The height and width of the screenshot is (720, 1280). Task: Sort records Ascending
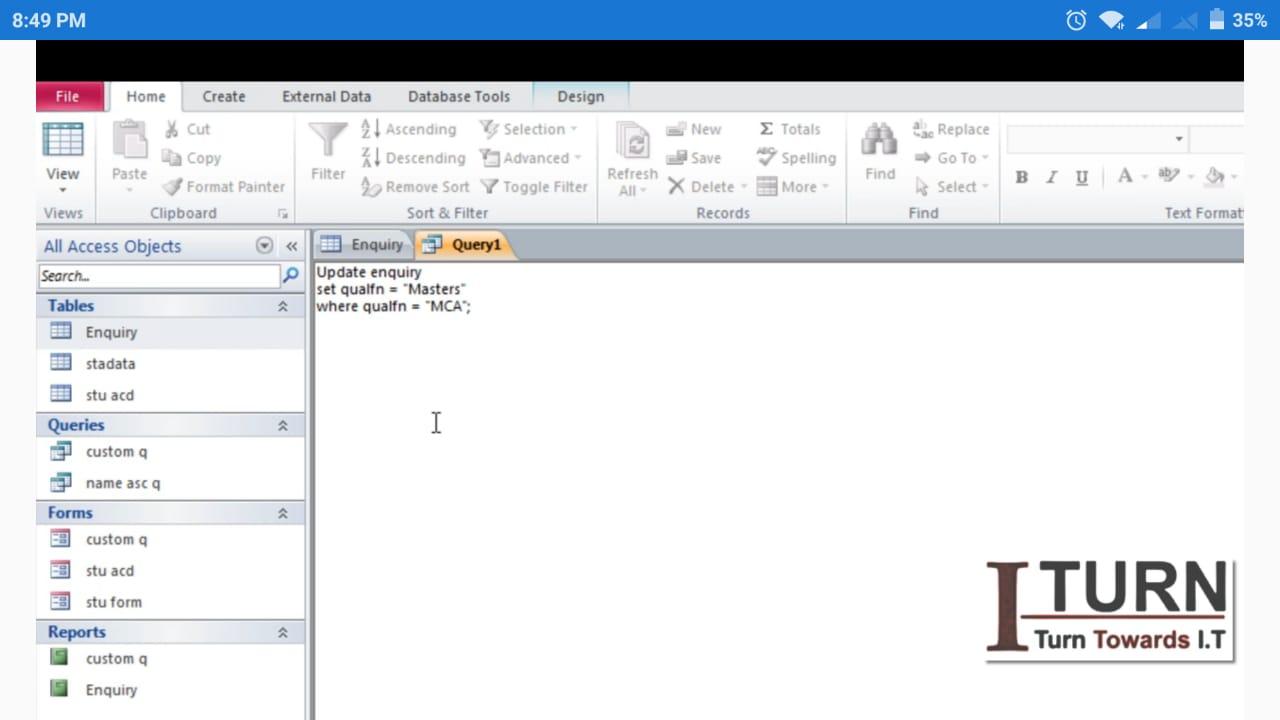click(x=408, y=129)
